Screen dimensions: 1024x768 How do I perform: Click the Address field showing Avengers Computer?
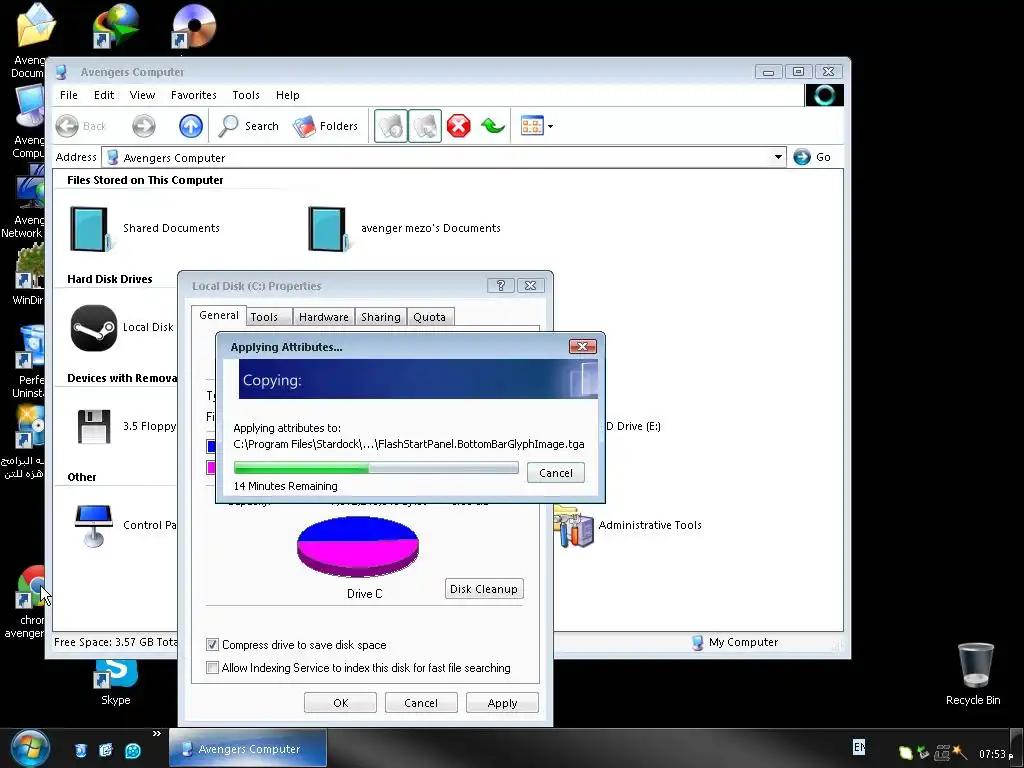tap(444, 157)
